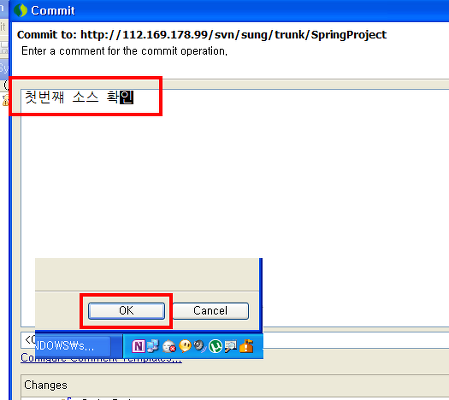This screenshot has height=400, width=449.
Task: Click OK to confirm the commit
Action: [x=126, y=311]
